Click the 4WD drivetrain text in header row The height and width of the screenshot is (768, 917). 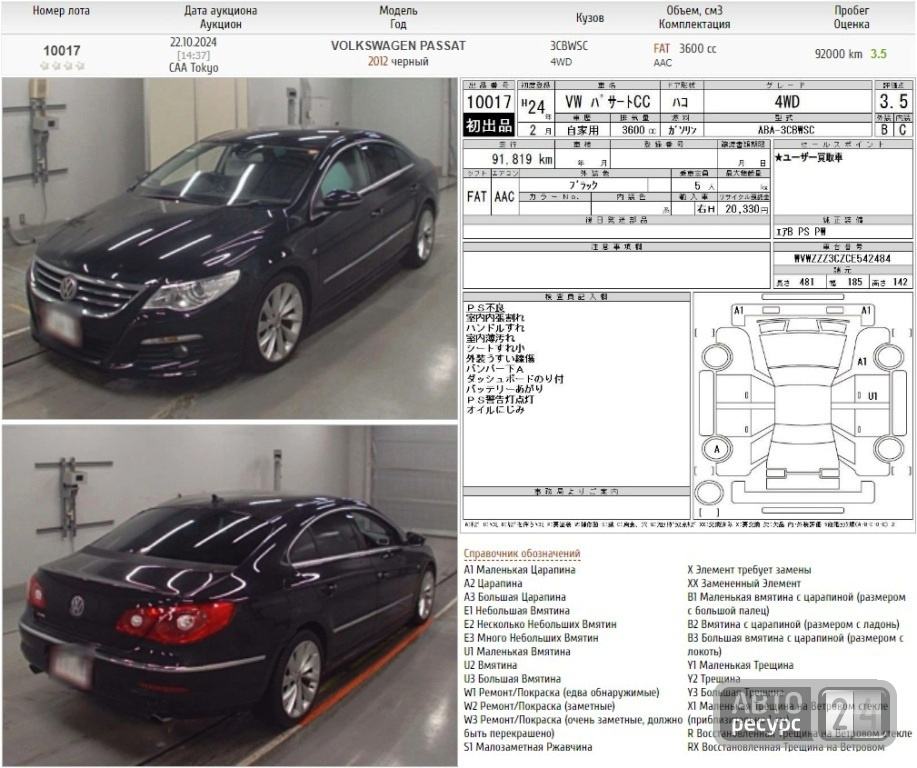click(x=561, y=62)
